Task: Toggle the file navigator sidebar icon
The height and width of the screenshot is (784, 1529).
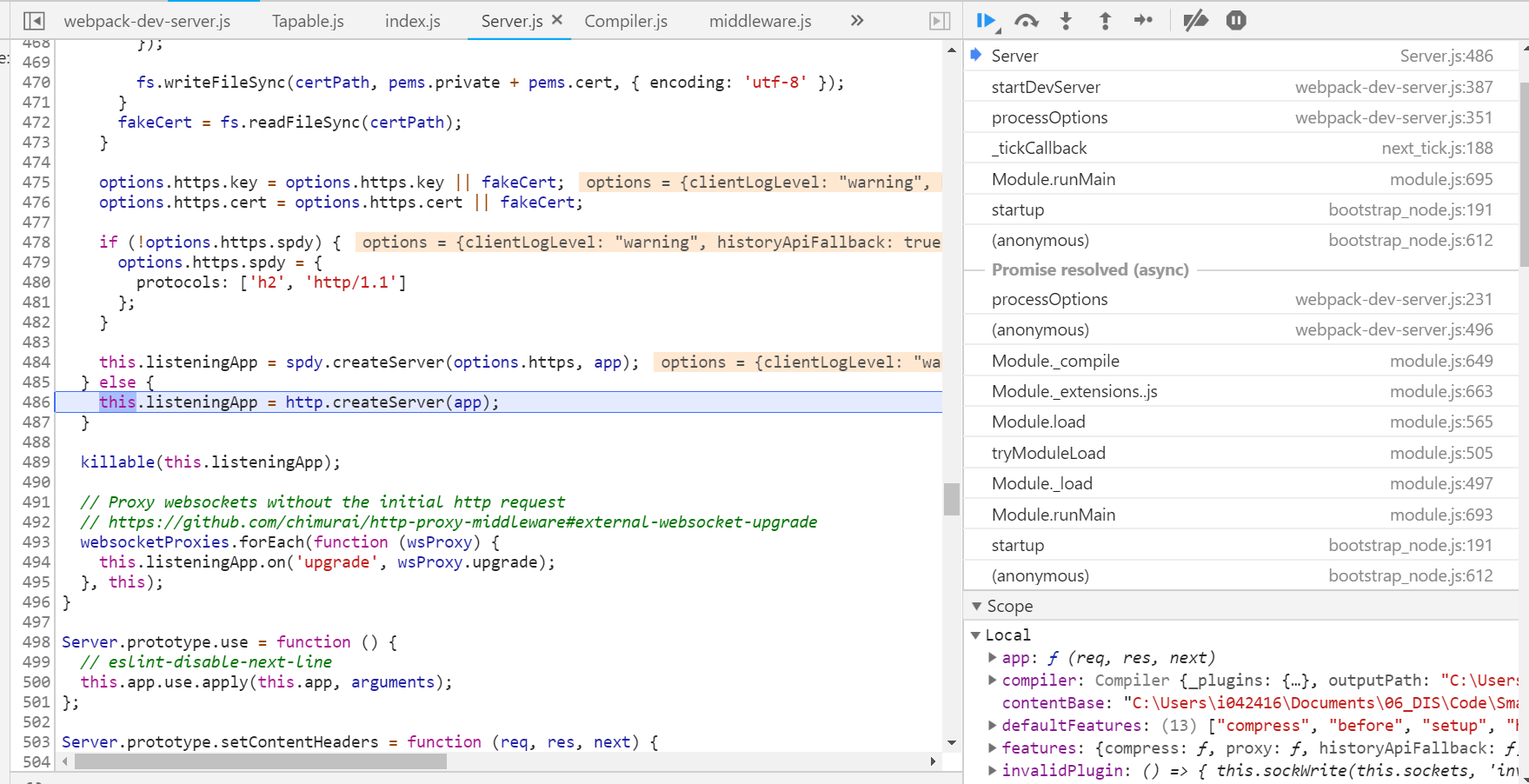Action: [34, 21]
